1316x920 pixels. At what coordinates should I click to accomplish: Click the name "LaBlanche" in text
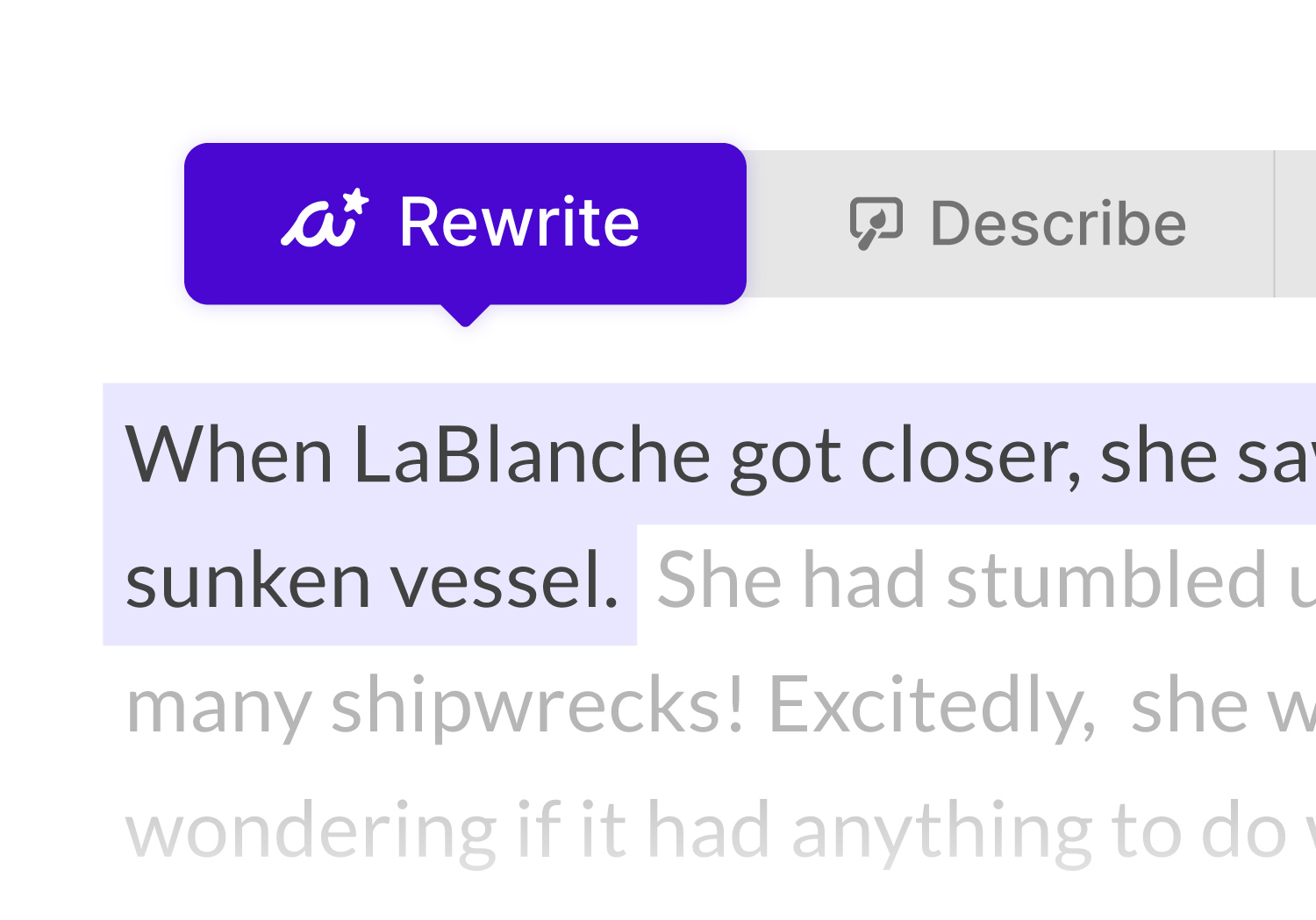(x=532, y=455)
